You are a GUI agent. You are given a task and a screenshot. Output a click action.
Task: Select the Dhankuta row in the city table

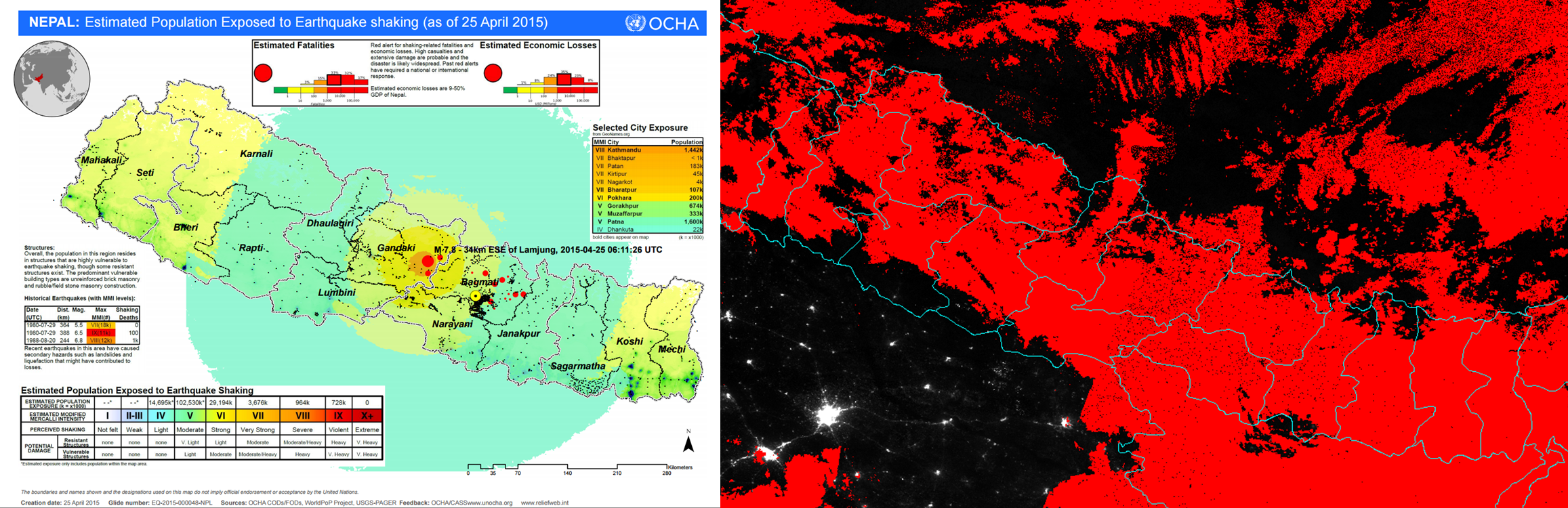[648, 230]
